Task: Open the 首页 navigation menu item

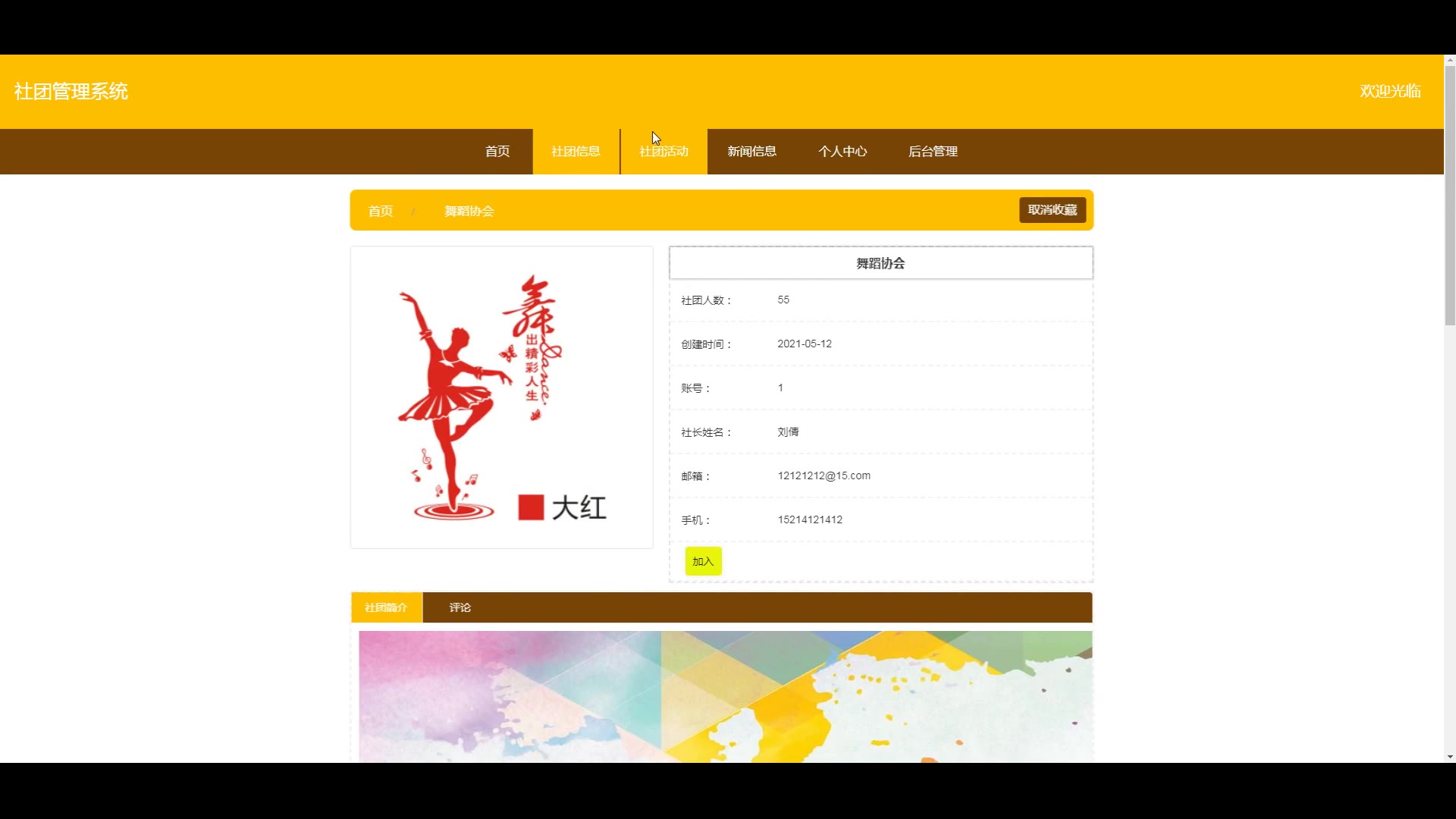Action: (x=497, y=152)
